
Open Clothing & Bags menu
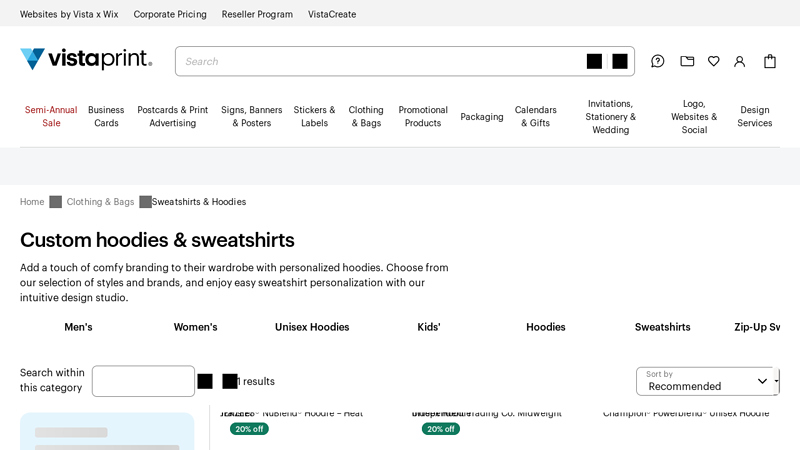tap(366, 116)
